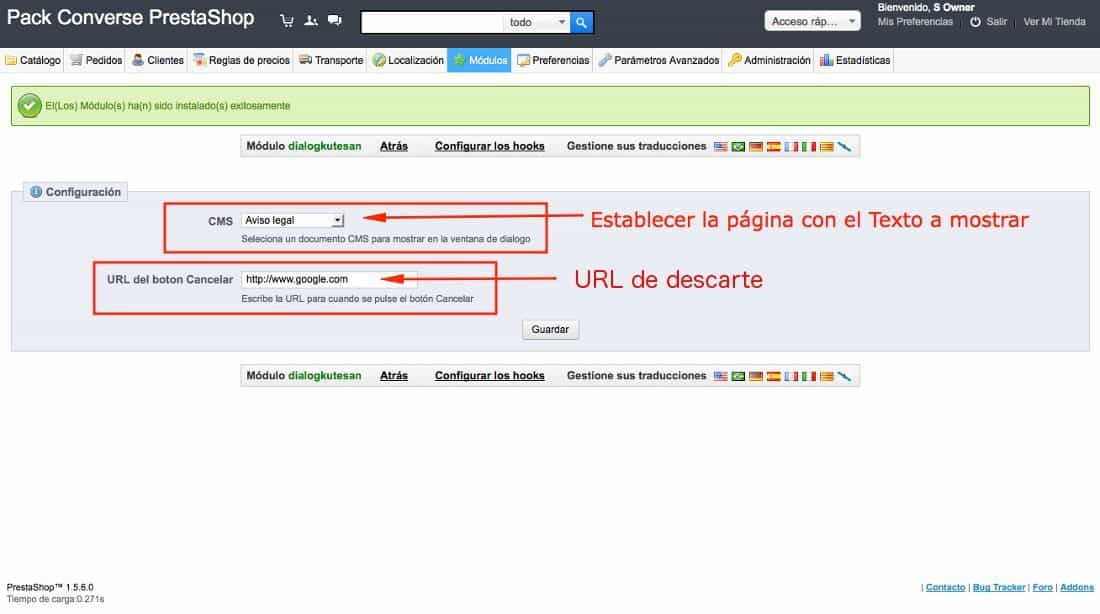Click blue tool icon after lower flags
The image size is (1100, 614).
point(844,376)
